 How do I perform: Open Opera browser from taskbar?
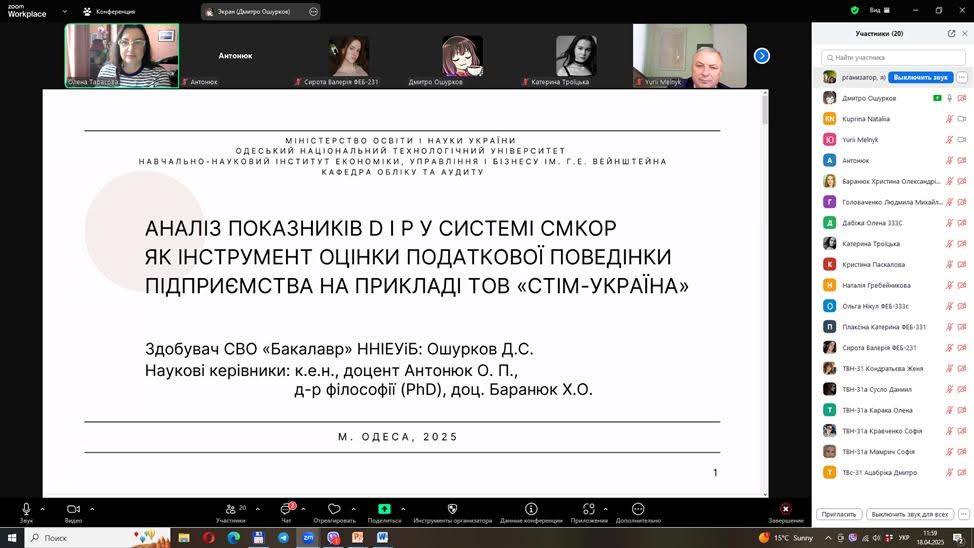(x=209, y=537)
